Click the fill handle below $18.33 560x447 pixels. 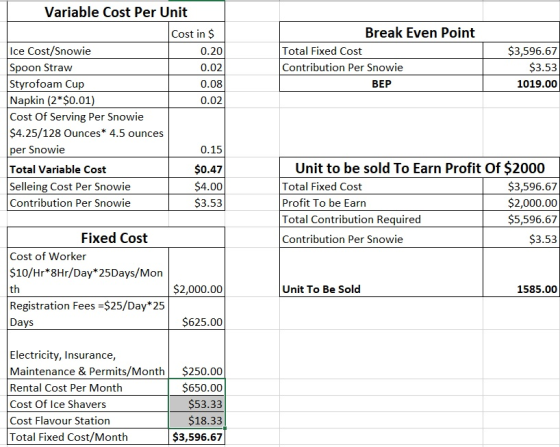click(x=225, y=428)
